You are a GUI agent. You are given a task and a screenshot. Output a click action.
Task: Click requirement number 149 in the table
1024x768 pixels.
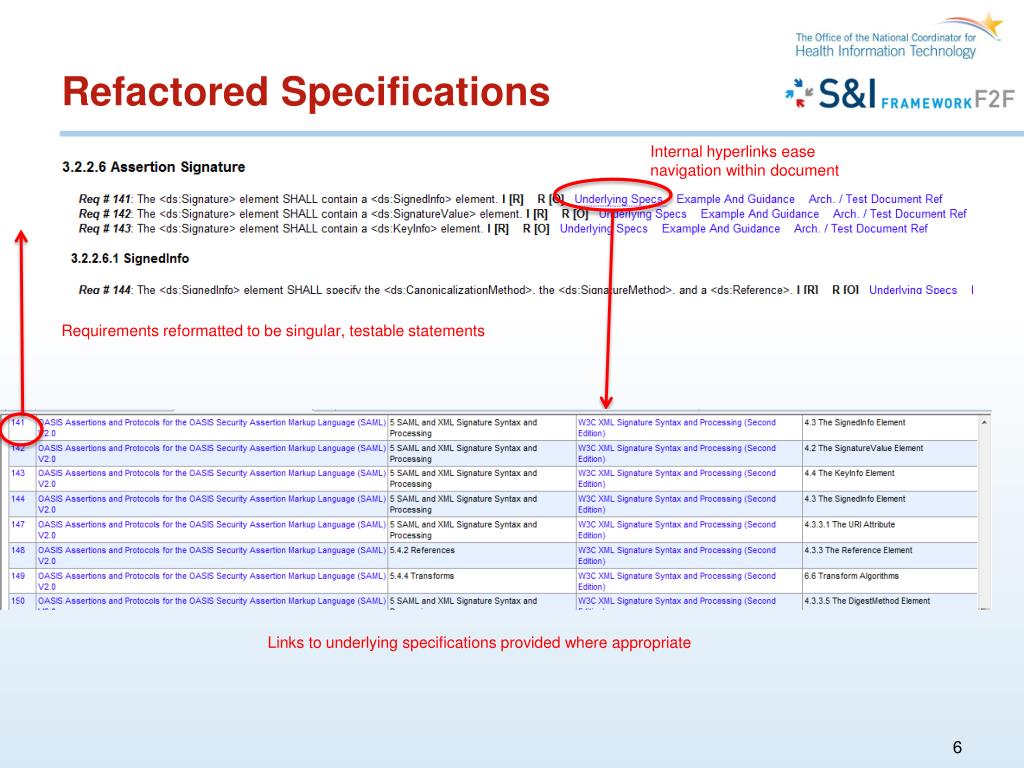[x=18, y=576]
